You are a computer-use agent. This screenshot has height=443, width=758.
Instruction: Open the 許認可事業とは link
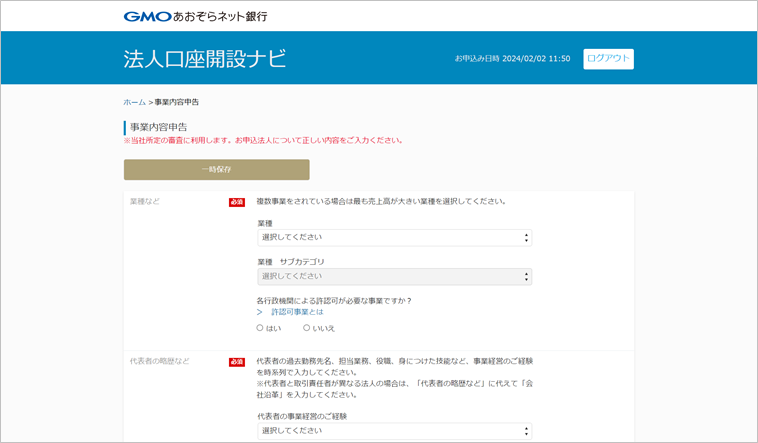(297, 312)
